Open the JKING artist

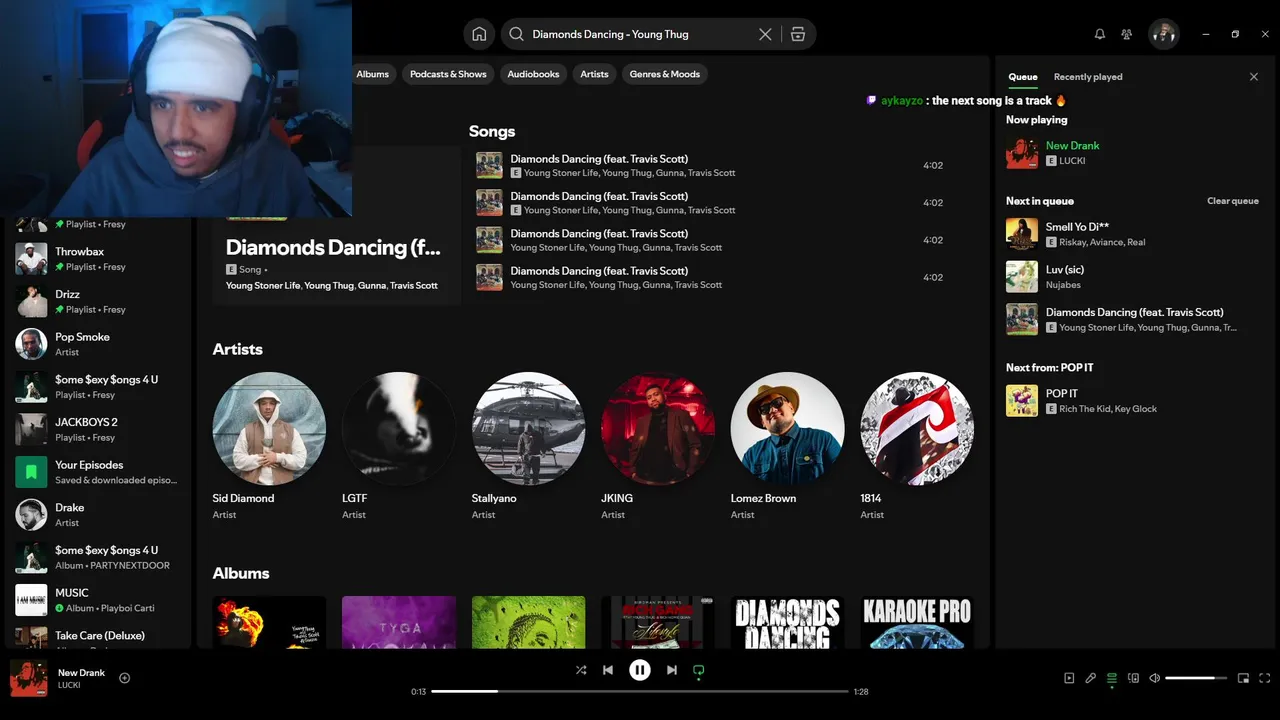click(658, 447)
